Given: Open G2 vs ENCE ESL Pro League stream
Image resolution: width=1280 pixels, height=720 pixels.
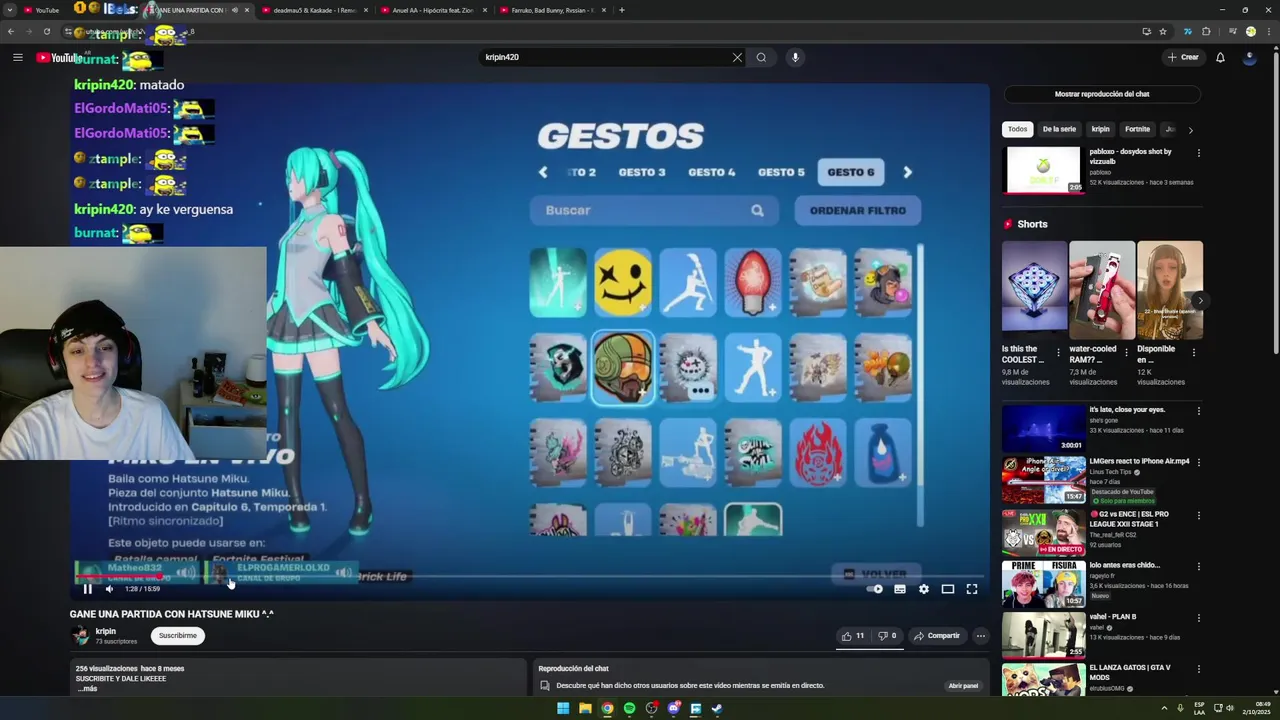Looking at the screenshot, I should (1043, 532).
